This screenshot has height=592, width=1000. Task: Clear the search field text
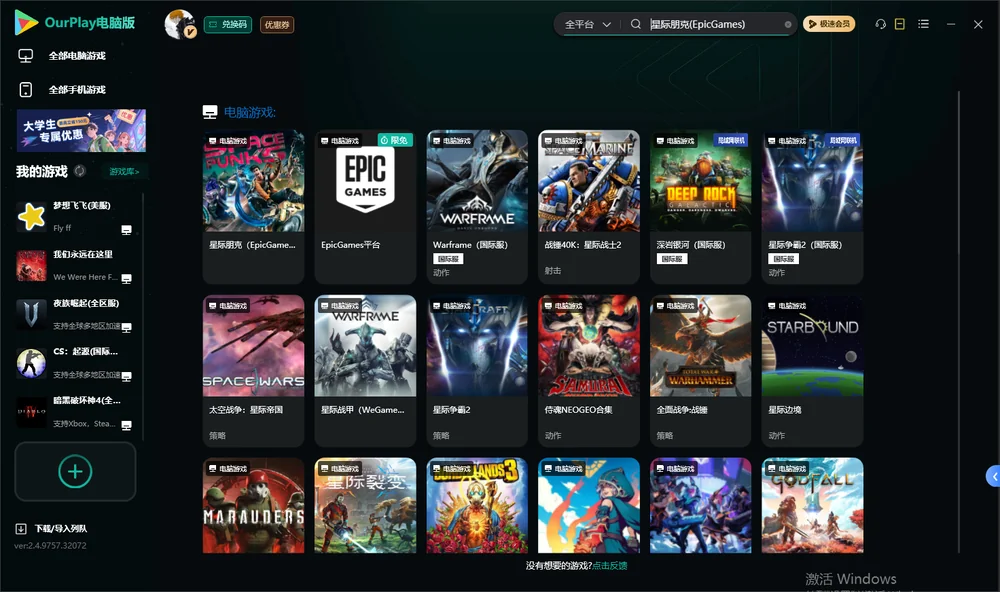(x=788, y=25)
